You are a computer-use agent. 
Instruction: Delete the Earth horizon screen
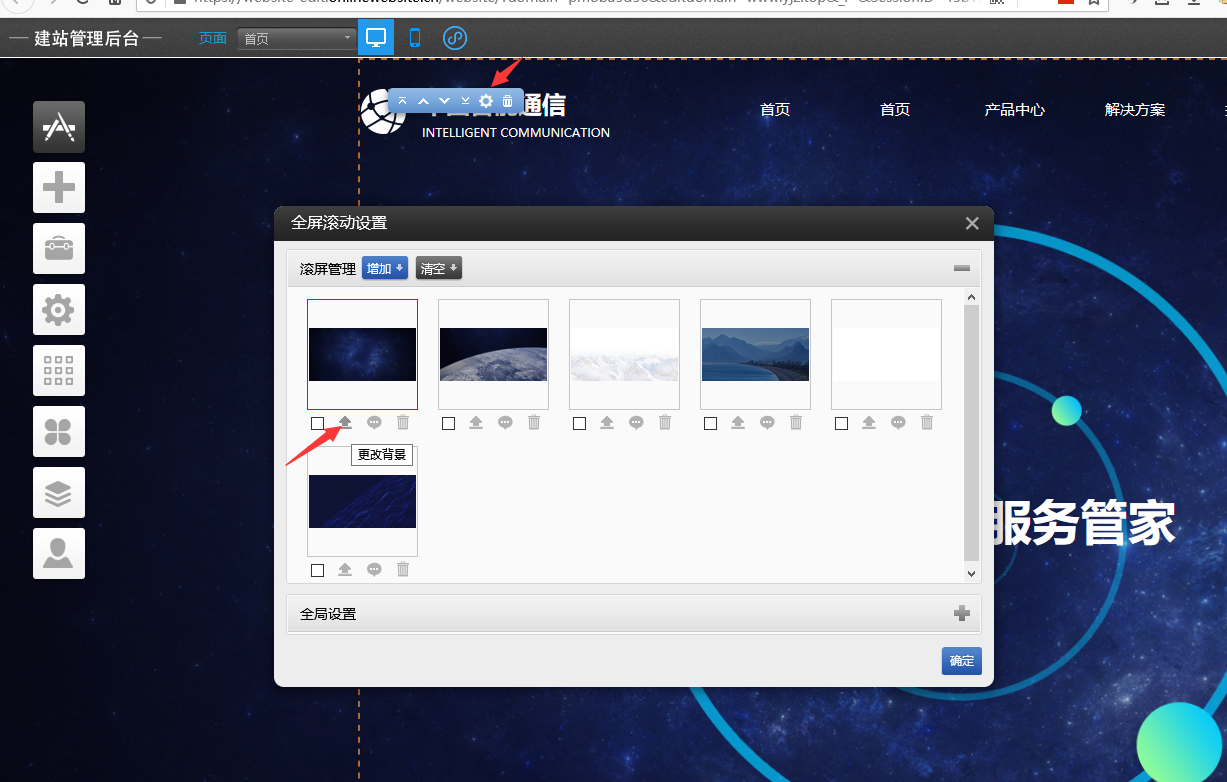pyautogui.click(x=534, y=423)
